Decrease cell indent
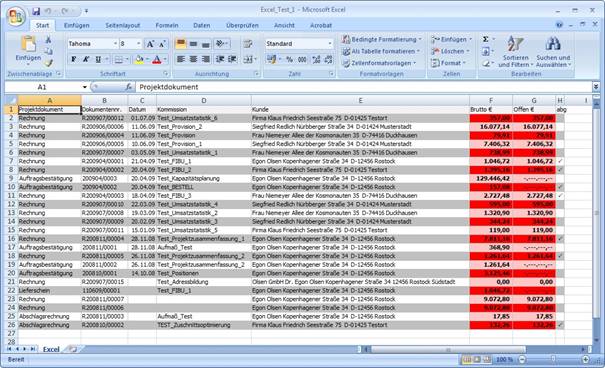The height and width of the screenshot is (368, 605). tap(220, 59)
